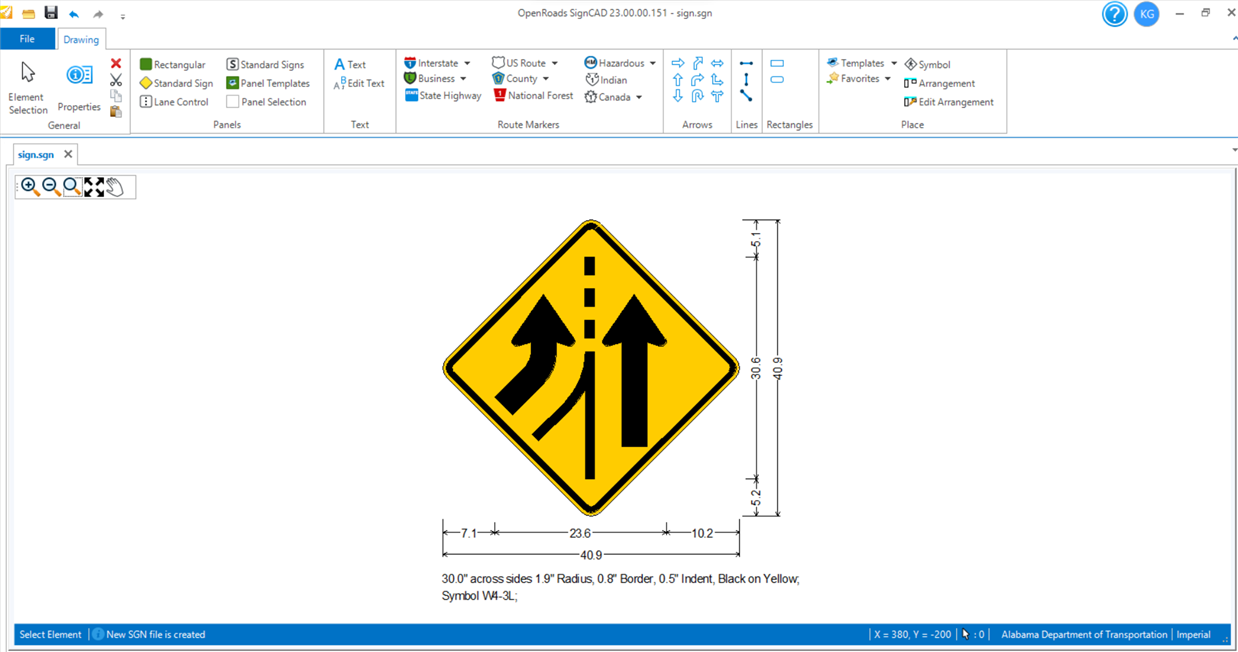Select the sign.sgn document tab
The width and height of the screenshot is (1238, 652).
36,155
